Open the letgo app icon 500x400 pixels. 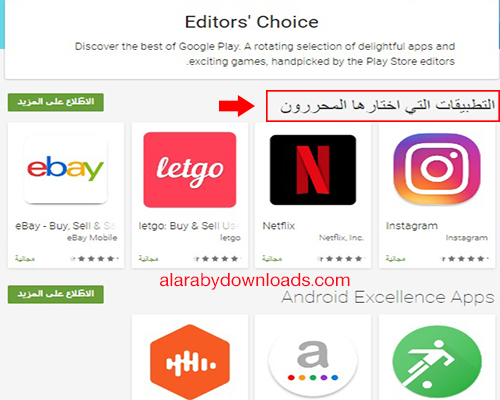point(190,170)
